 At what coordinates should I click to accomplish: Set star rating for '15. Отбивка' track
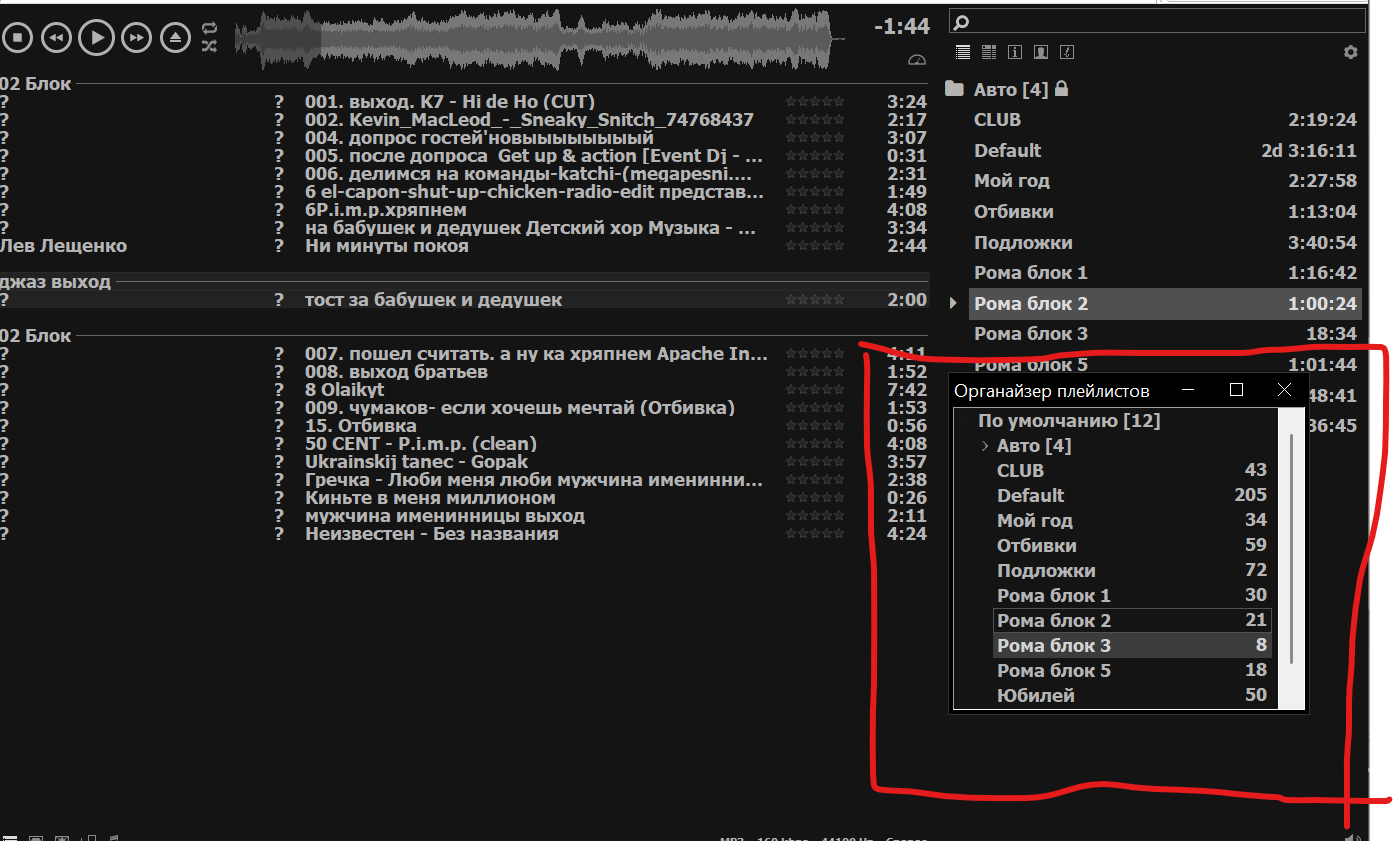pos(815,426)
